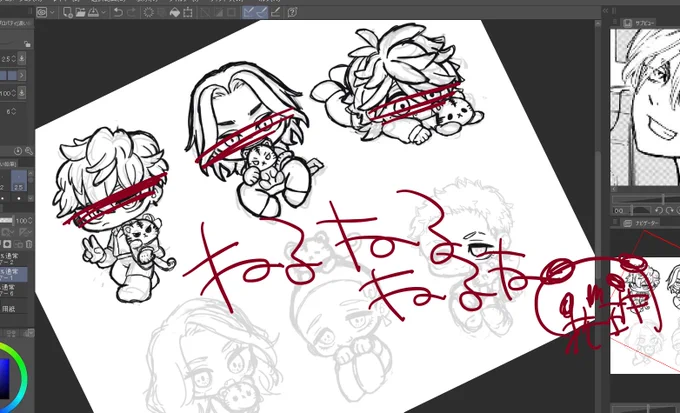Switch to サブビュー sub view tab
Screen dimensions: 680x413
pos(639,23)
